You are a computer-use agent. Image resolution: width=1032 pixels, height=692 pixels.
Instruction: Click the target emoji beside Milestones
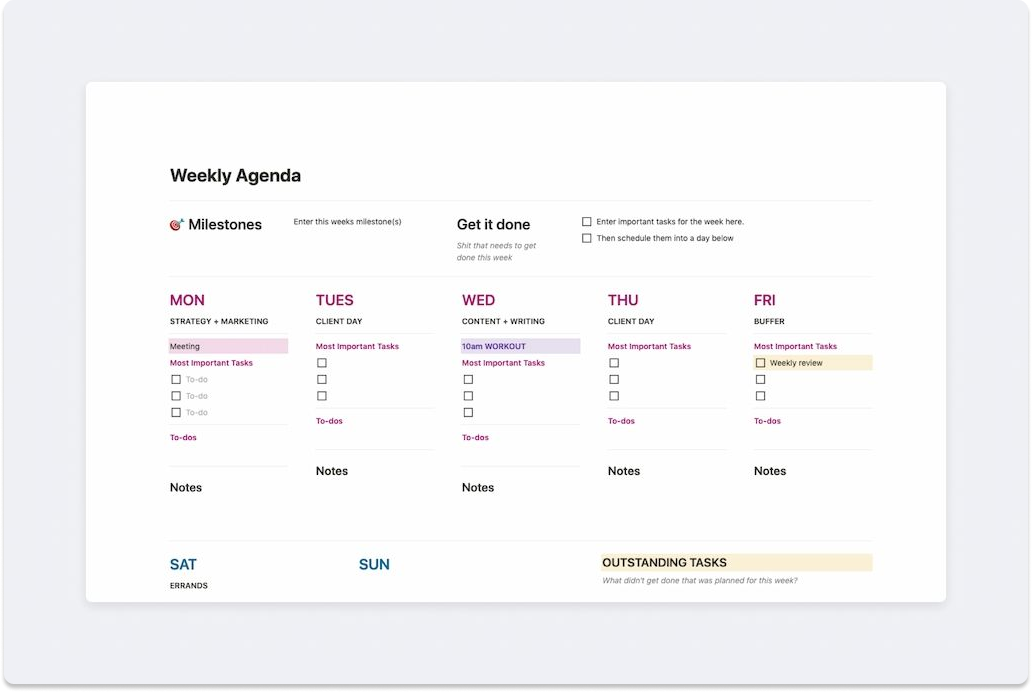177,225
